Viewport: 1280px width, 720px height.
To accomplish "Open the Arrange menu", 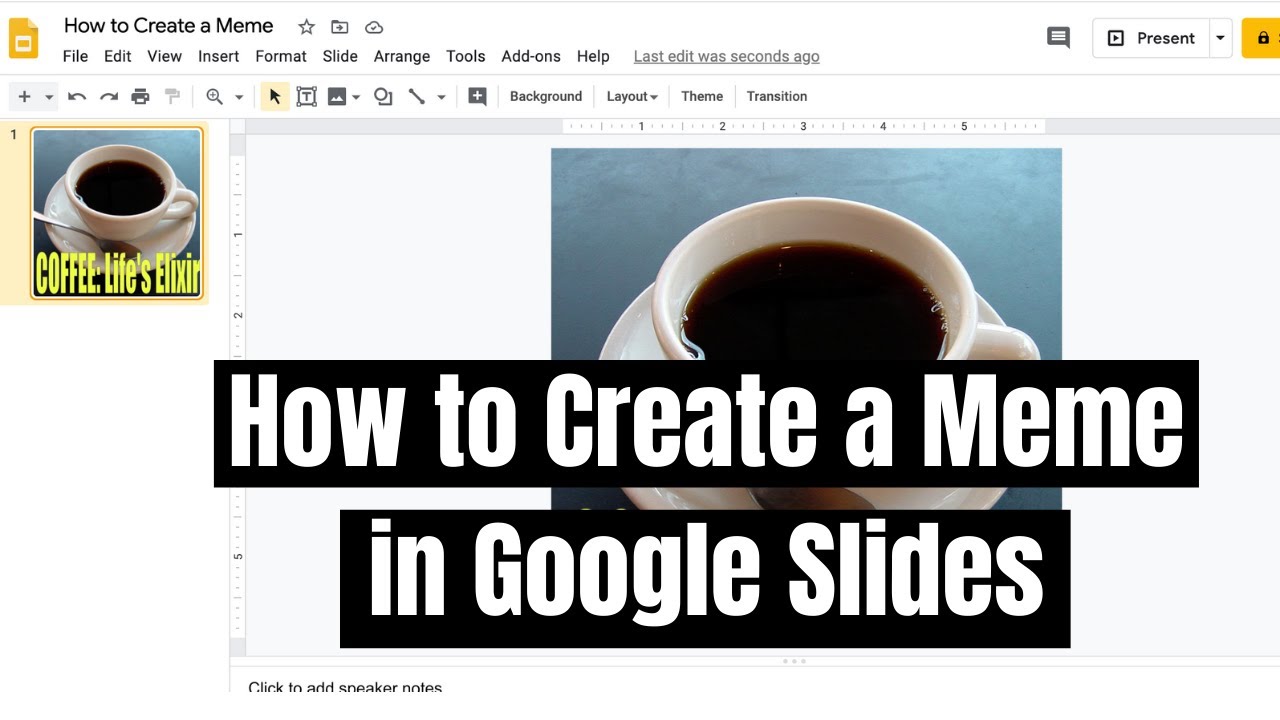I will (402, 56).
